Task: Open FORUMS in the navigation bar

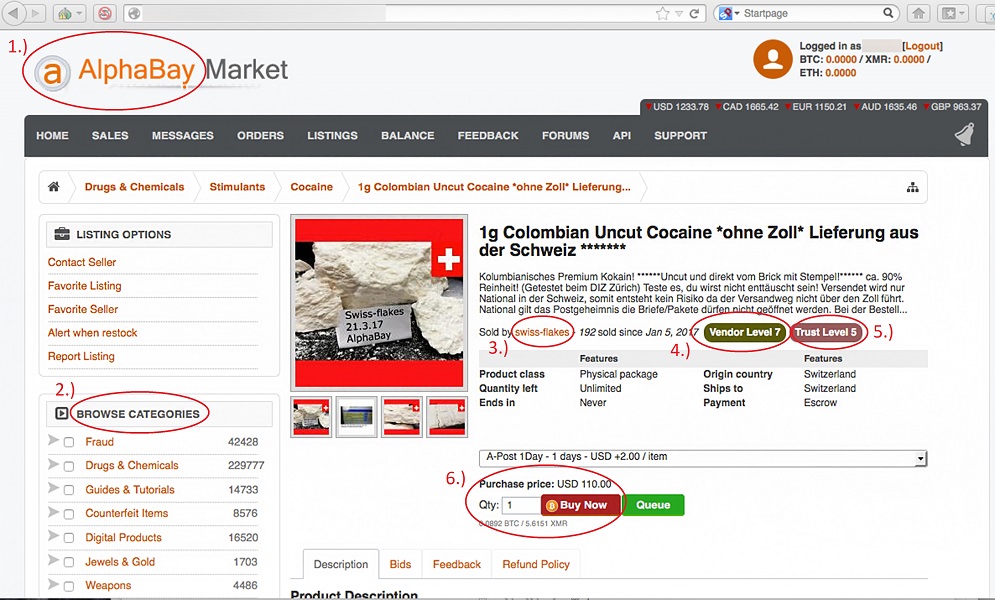Action: [565, 136]
